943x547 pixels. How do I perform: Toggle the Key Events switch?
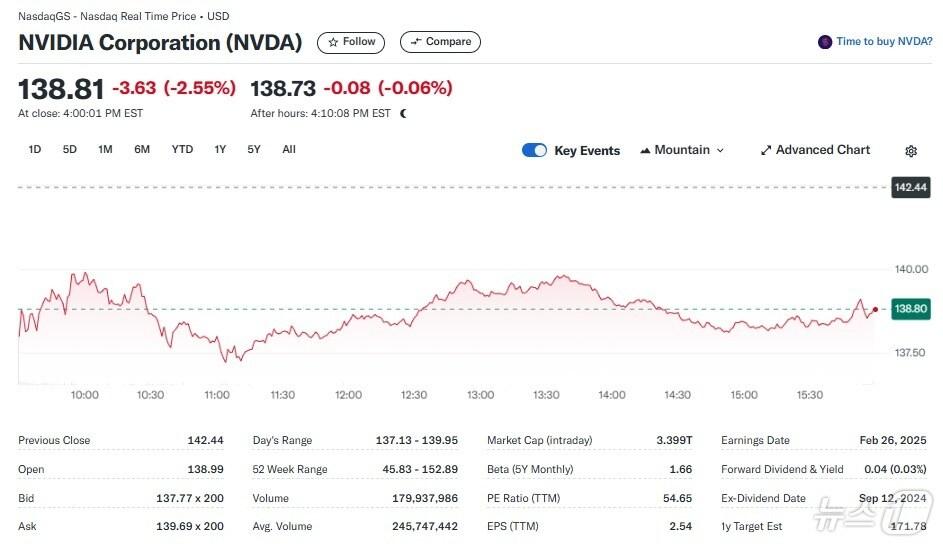[x=534, y=150]
